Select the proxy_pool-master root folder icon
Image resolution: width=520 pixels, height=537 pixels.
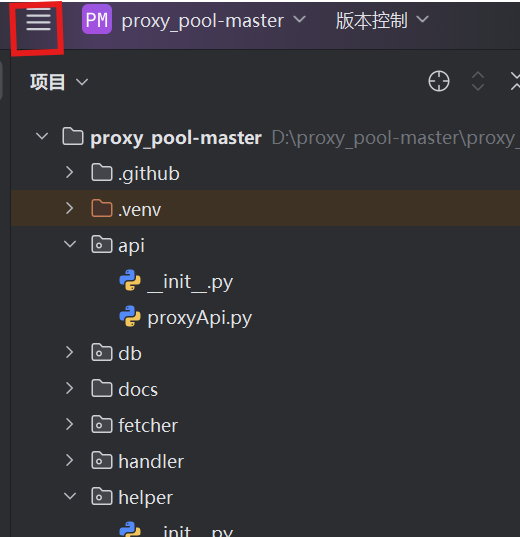(73, 136)
